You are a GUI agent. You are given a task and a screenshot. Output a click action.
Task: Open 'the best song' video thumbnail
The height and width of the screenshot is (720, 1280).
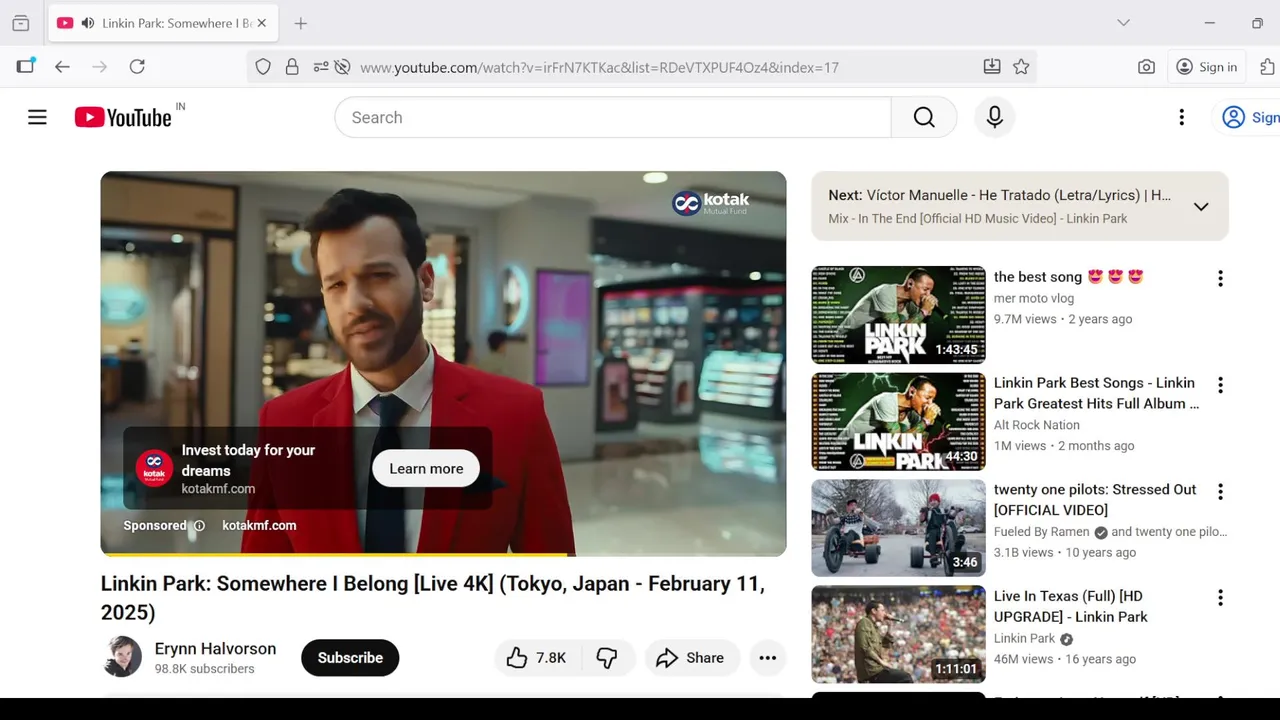(x=898, y=315)
